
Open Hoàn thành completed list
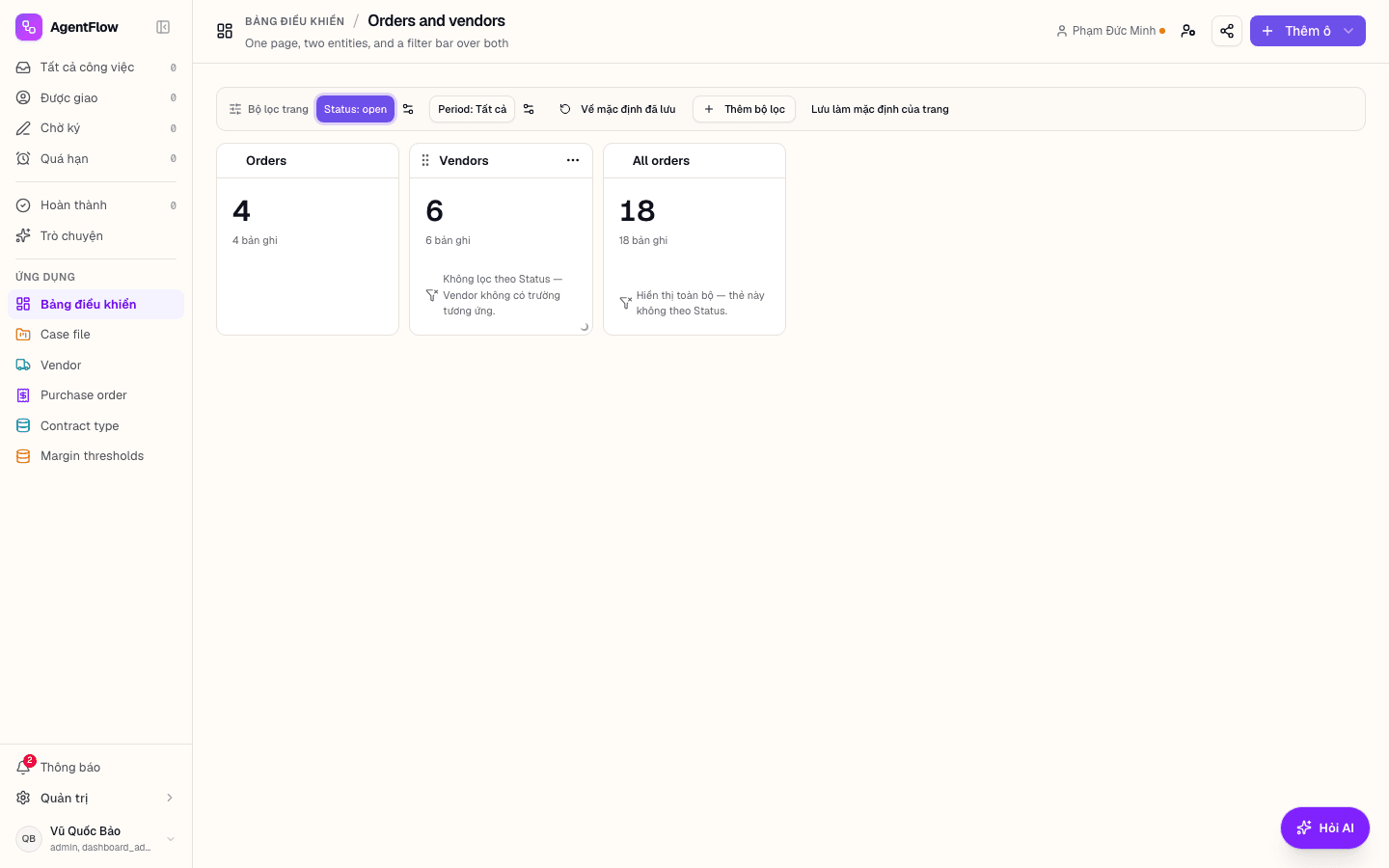click(x=96, y=205)
